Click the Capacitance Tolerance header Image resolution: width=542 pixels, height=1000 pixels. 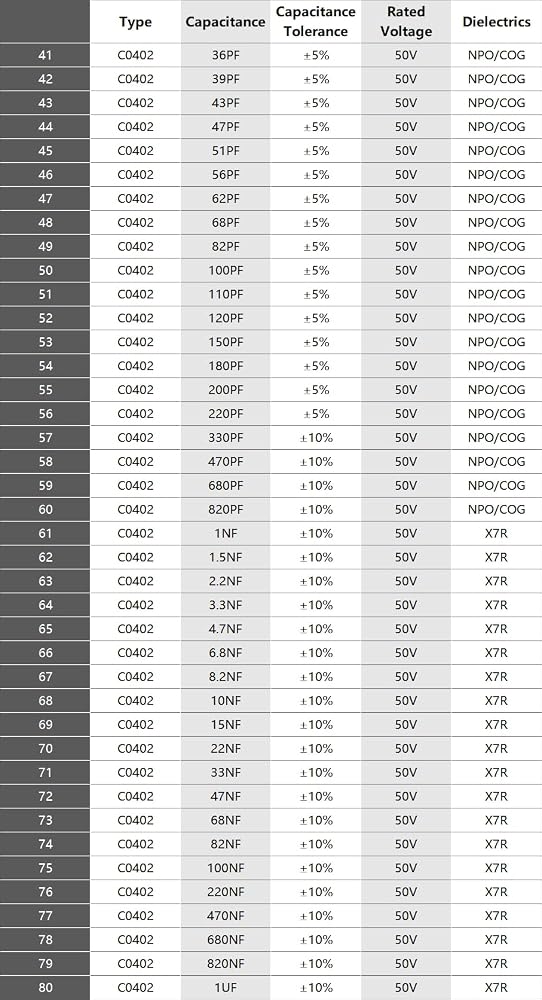pos(316,22)
